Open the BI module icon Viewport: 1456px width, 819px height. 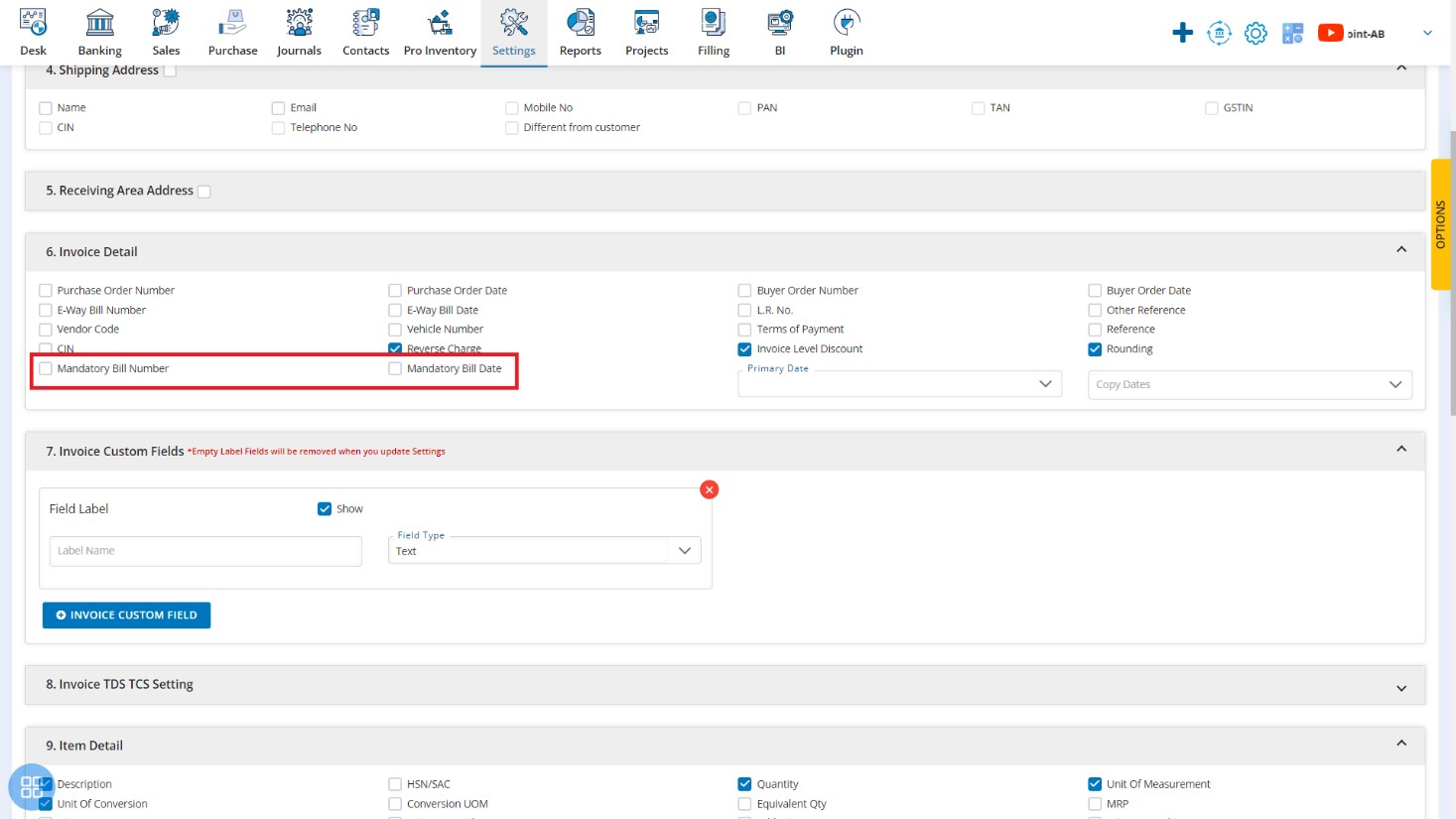pos(780,22)
